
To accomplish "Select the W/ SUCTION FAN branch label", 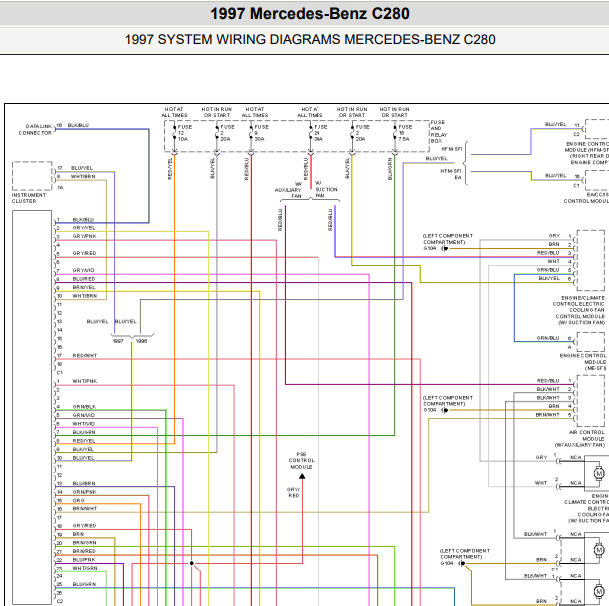I will (x=326, y=189).
